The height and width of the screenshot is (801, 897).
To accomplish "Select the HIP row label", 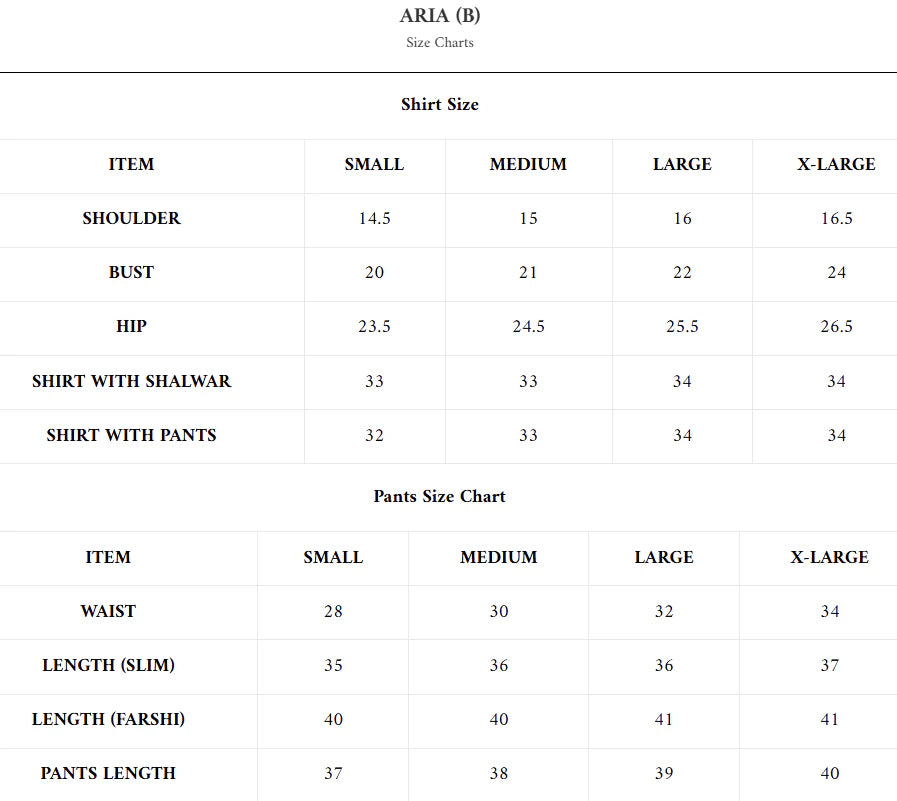I will tap(132, 326).
